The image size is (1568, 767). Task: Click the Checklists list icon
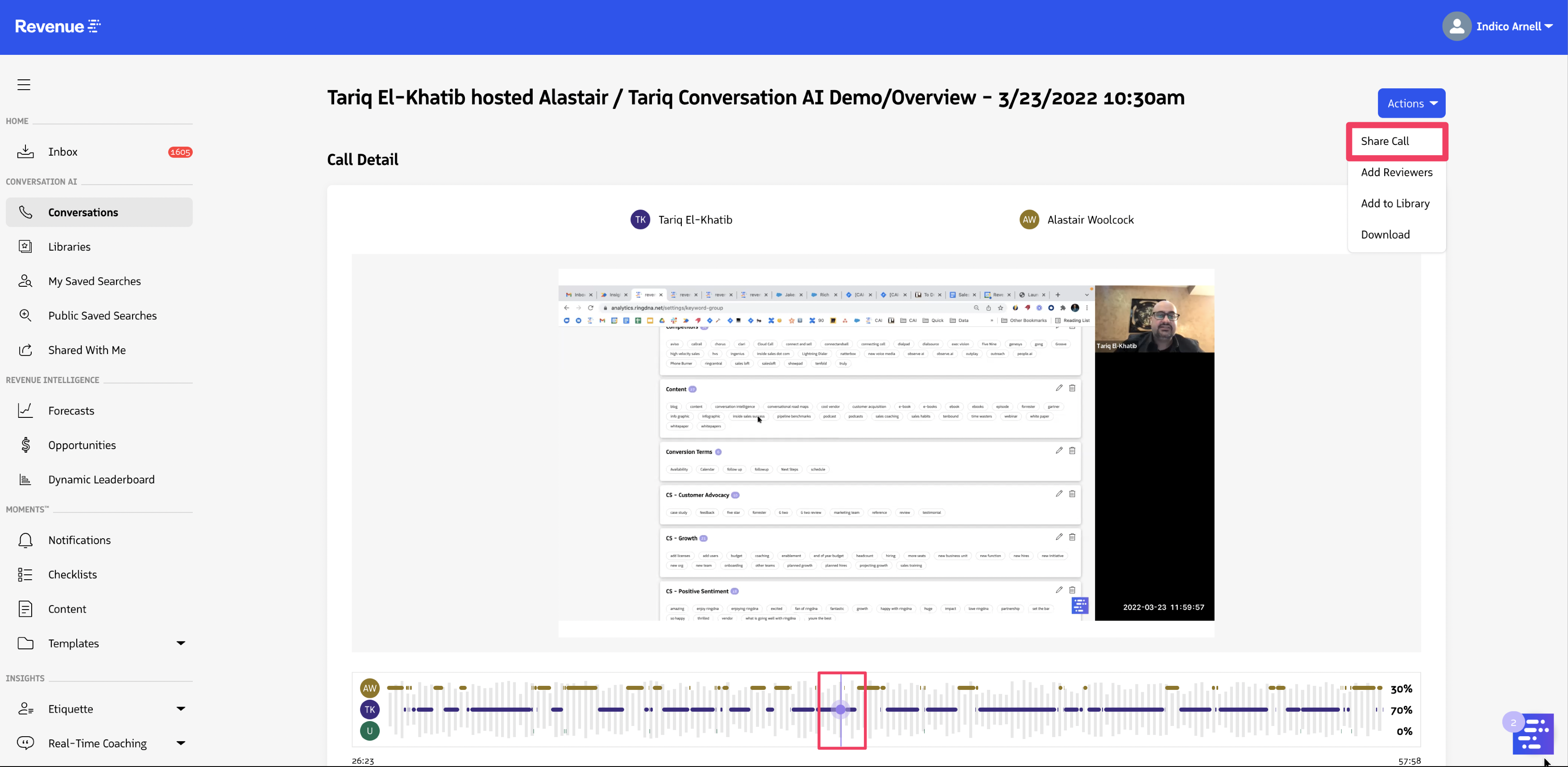(25, 574)
